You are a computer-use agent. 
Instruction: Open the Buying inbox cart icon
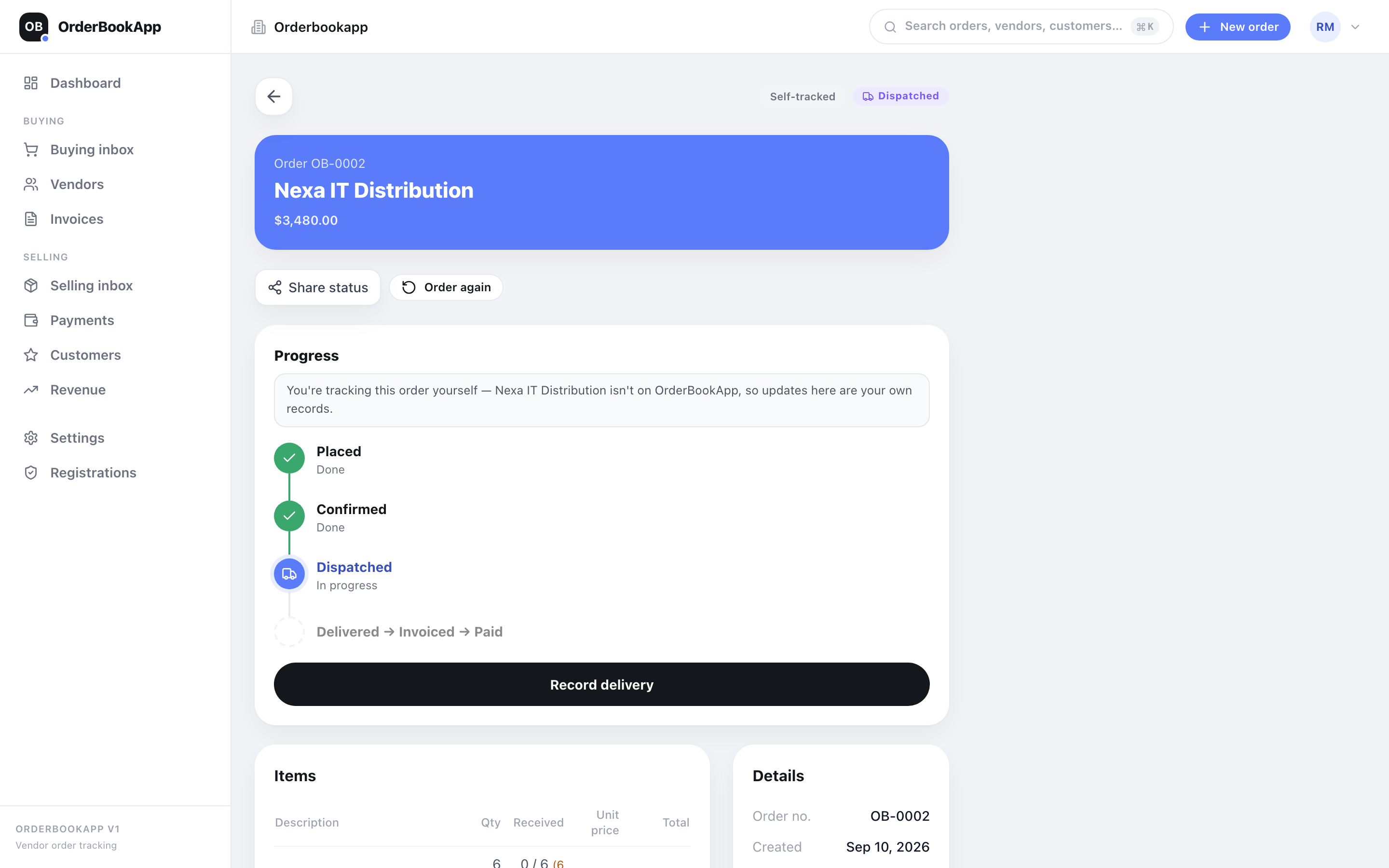tap(31, 150)
